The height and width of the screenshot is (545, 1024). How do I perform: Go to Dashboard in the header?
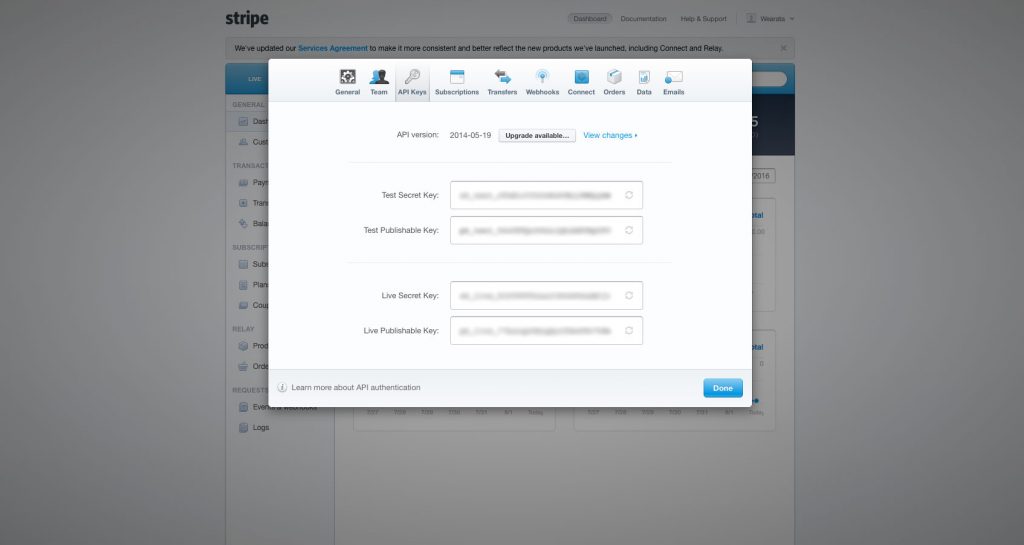coord(590,19)
